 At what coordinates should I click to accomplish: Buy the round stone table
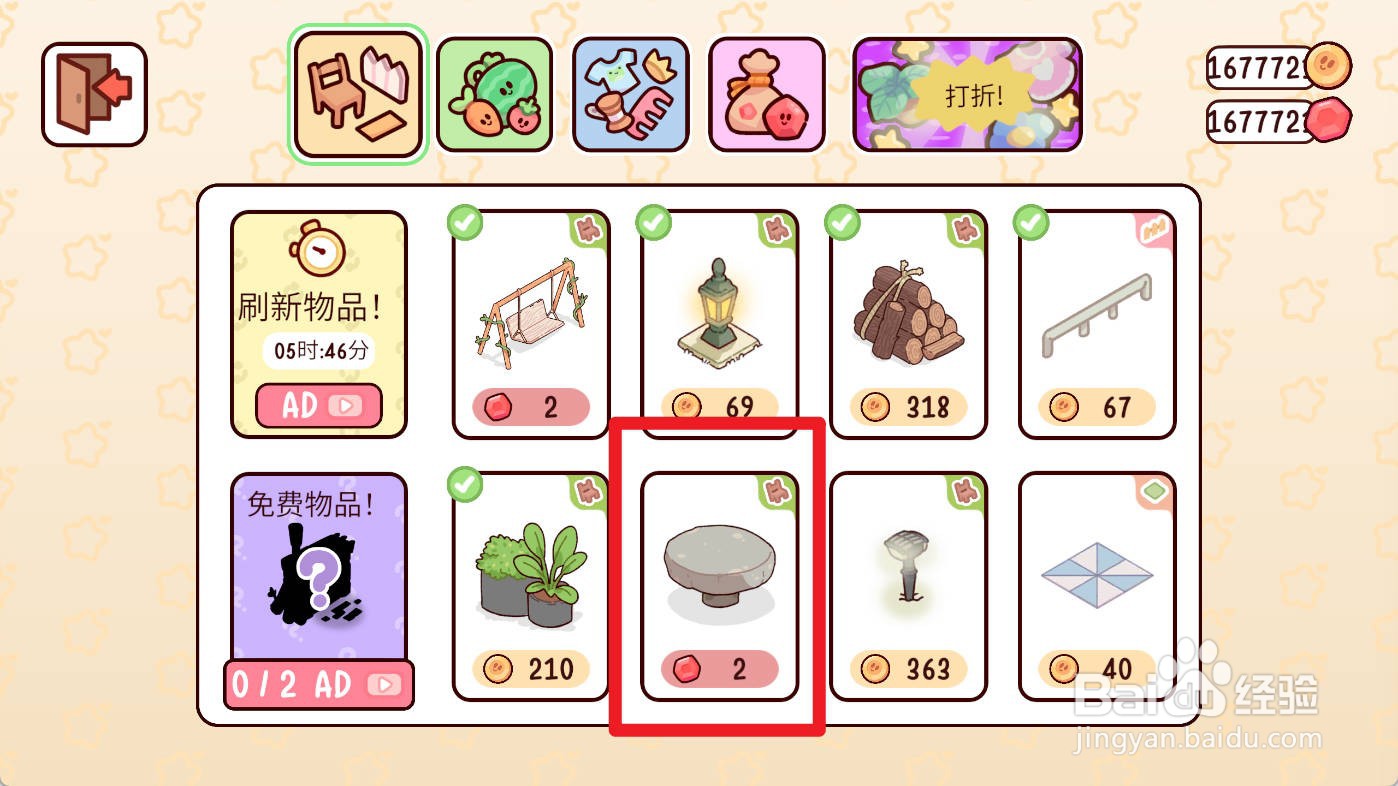pyautogui.click(x=719, y=586)
